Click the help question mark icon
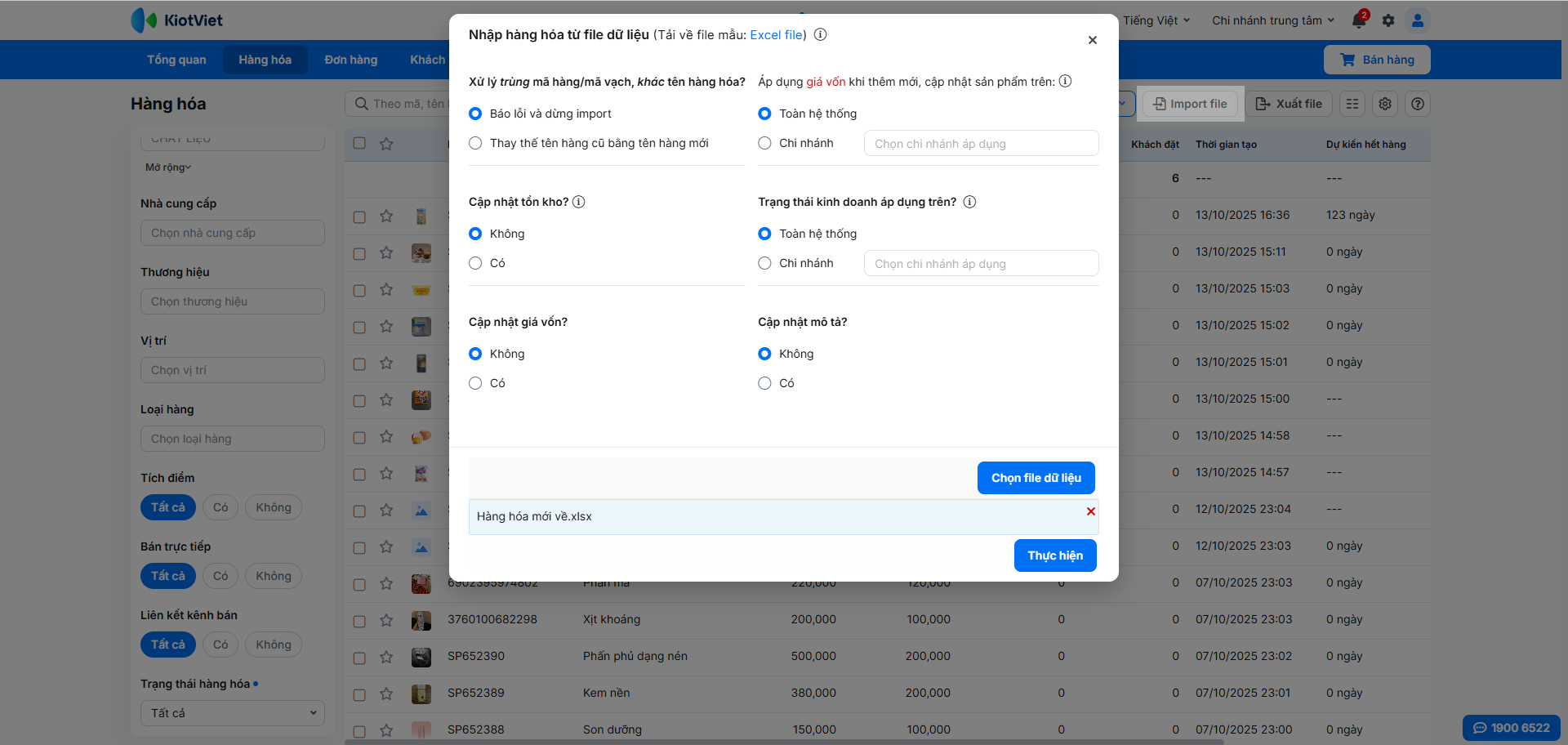1568x745 pixels. (1418, 104)
